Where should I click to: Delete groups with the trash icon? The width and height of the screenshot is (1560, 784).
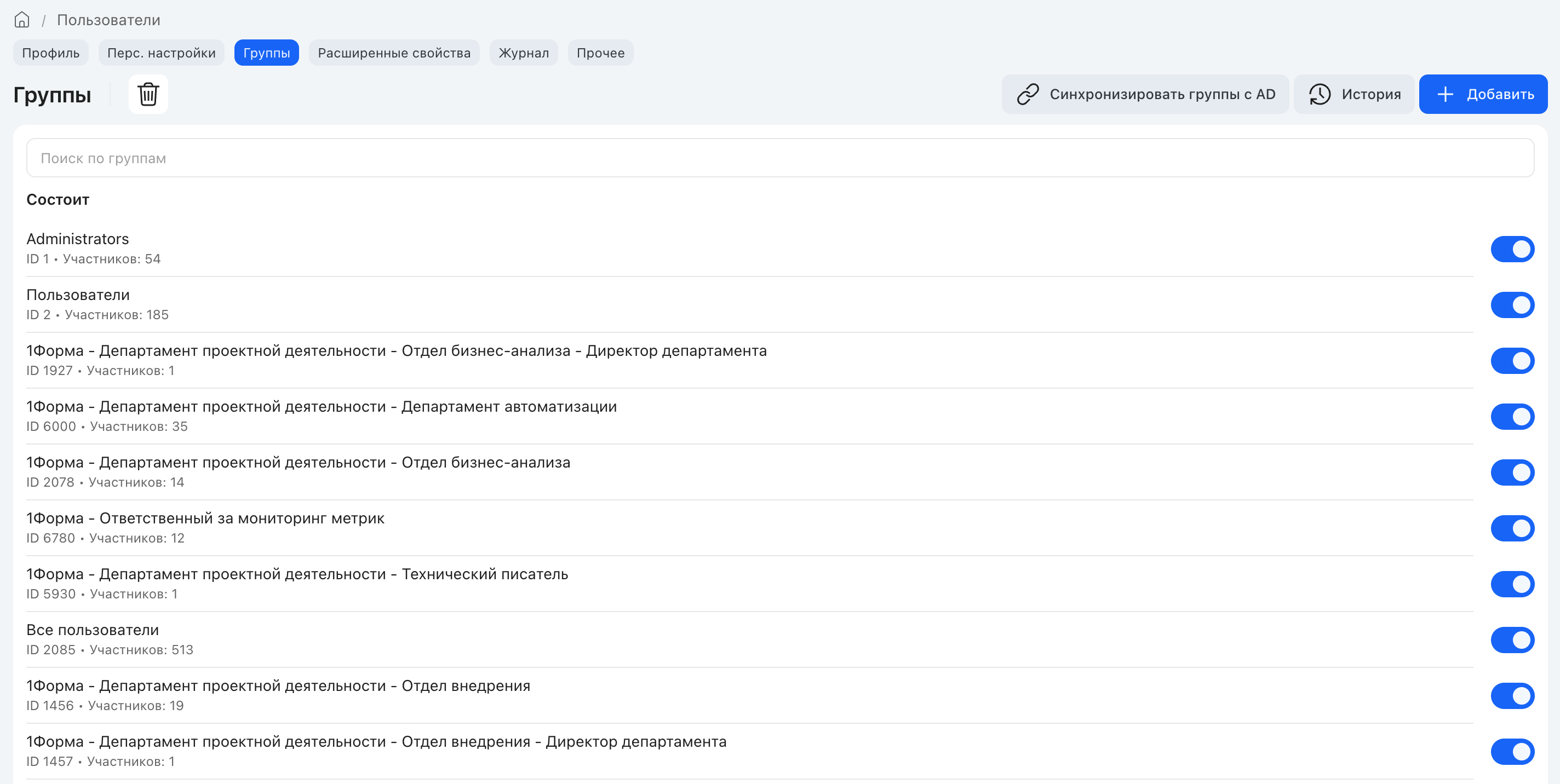tap(148, 95)
